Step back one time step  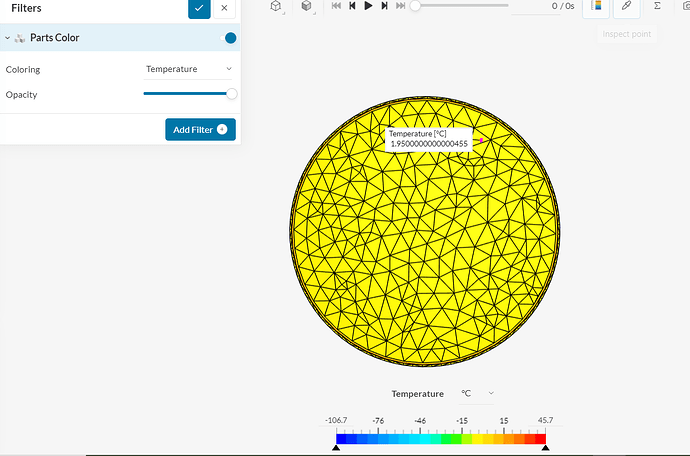[352, 6]
